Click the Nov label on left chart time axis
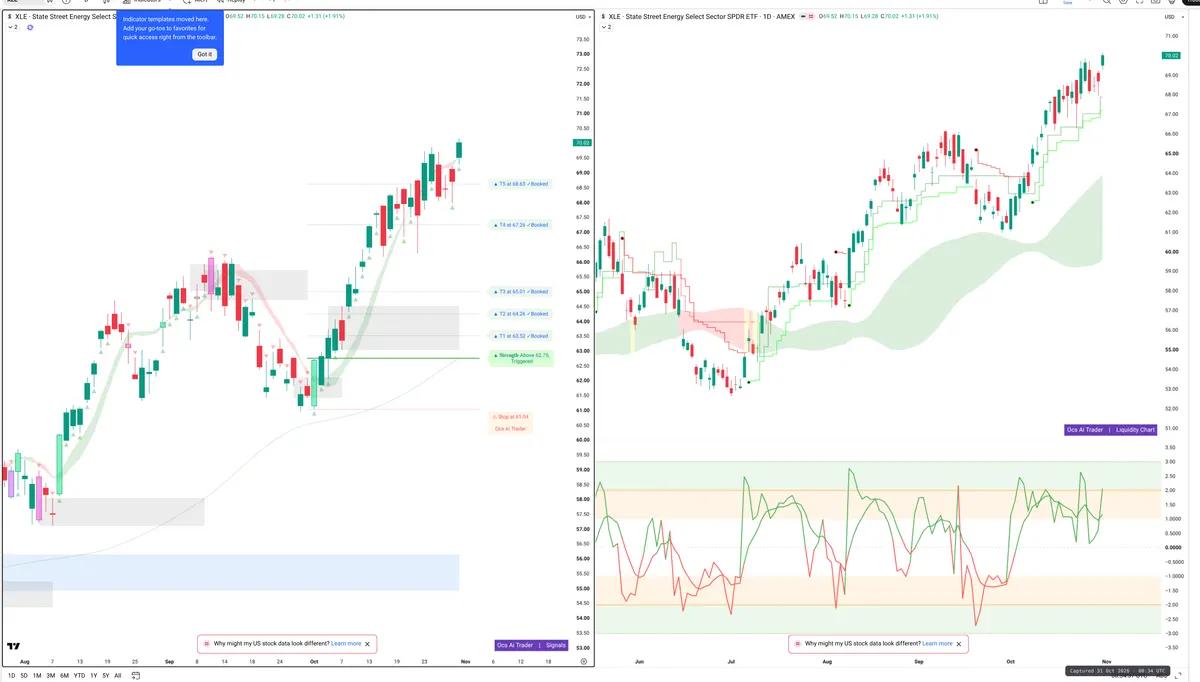This screenshot has height=682, width=1200. click(x=467, y=662)
